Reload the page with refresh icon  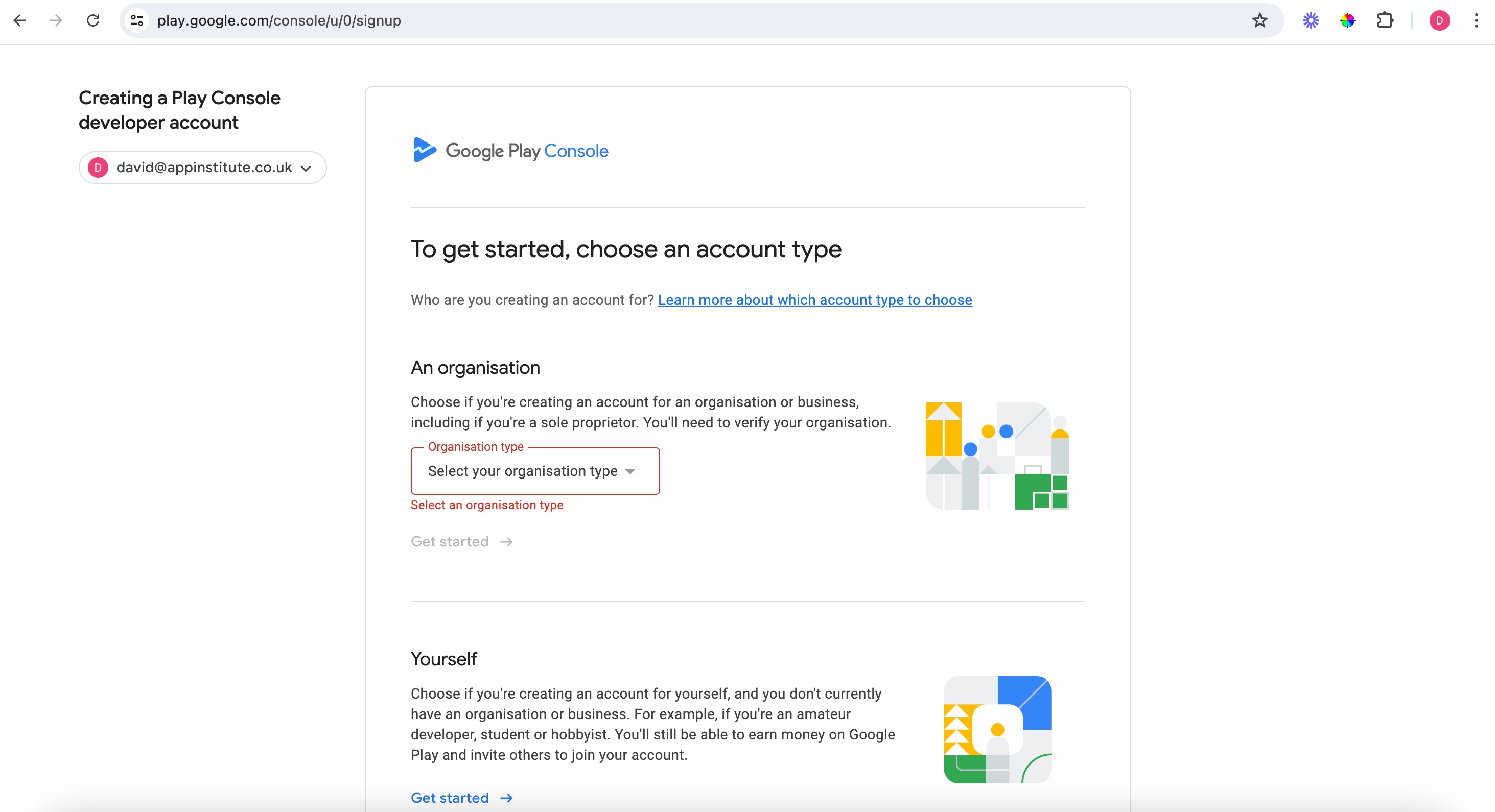(93, 21)
